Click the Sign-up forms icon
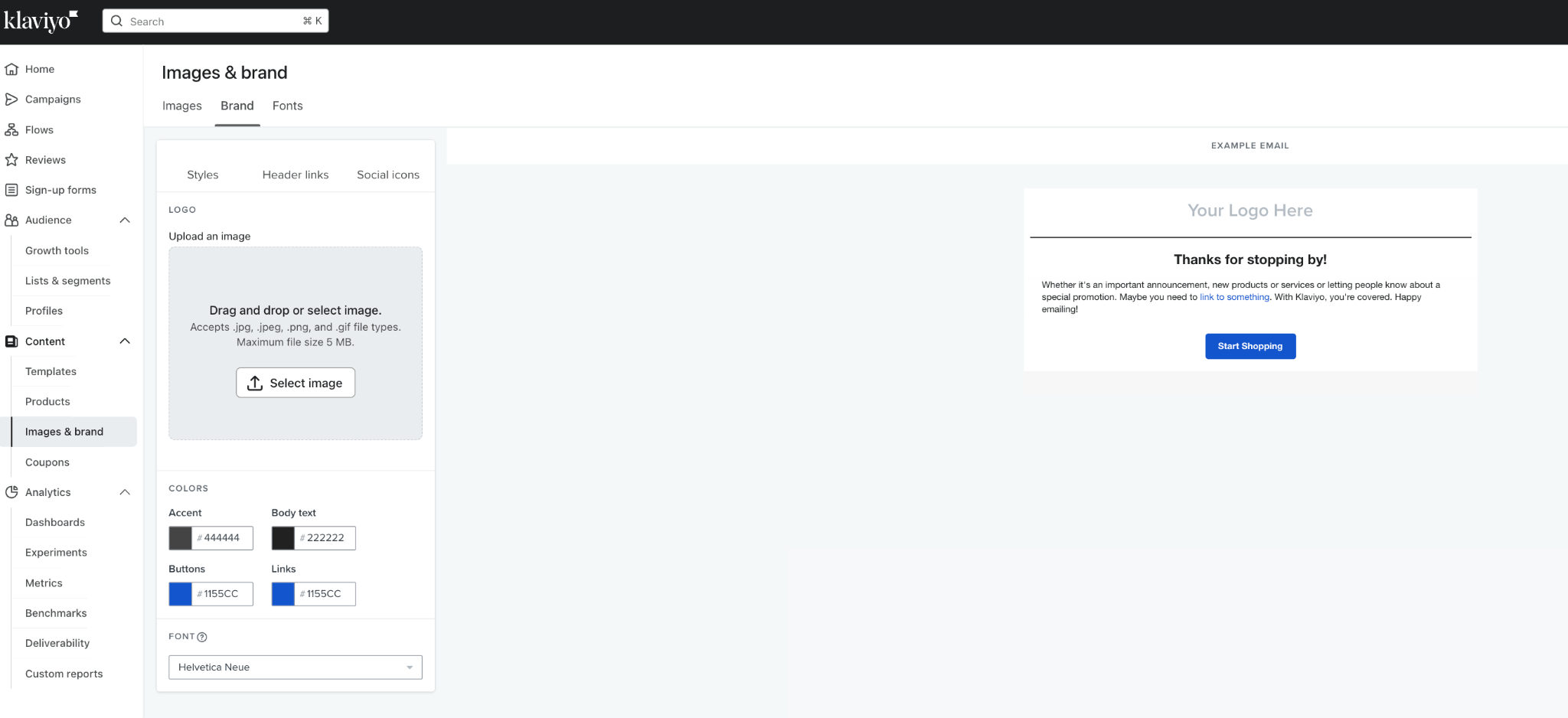The height and width of the screenshot is (718, 1568). [x=11, y=190]
